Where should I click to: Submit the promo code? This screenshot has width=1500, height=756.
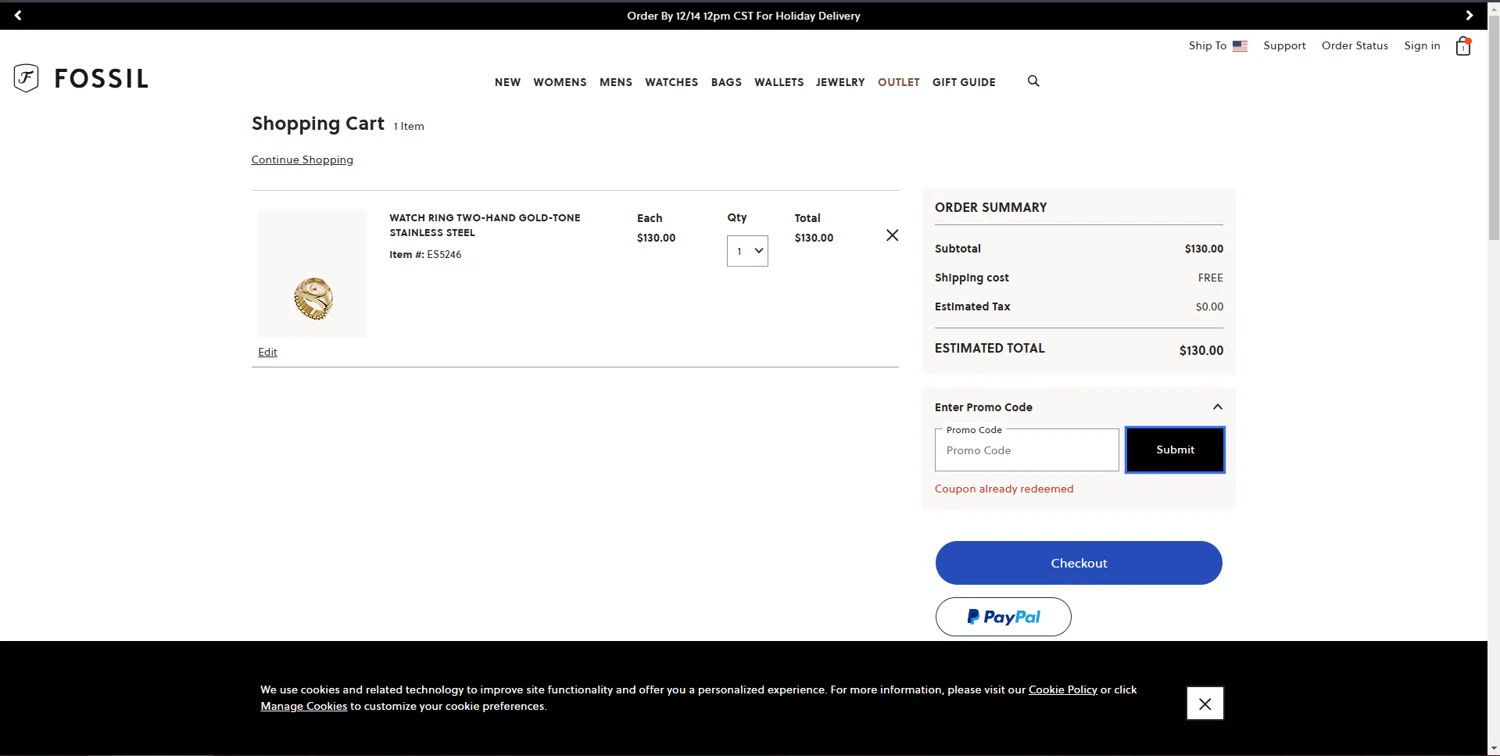coord(1175,450)
